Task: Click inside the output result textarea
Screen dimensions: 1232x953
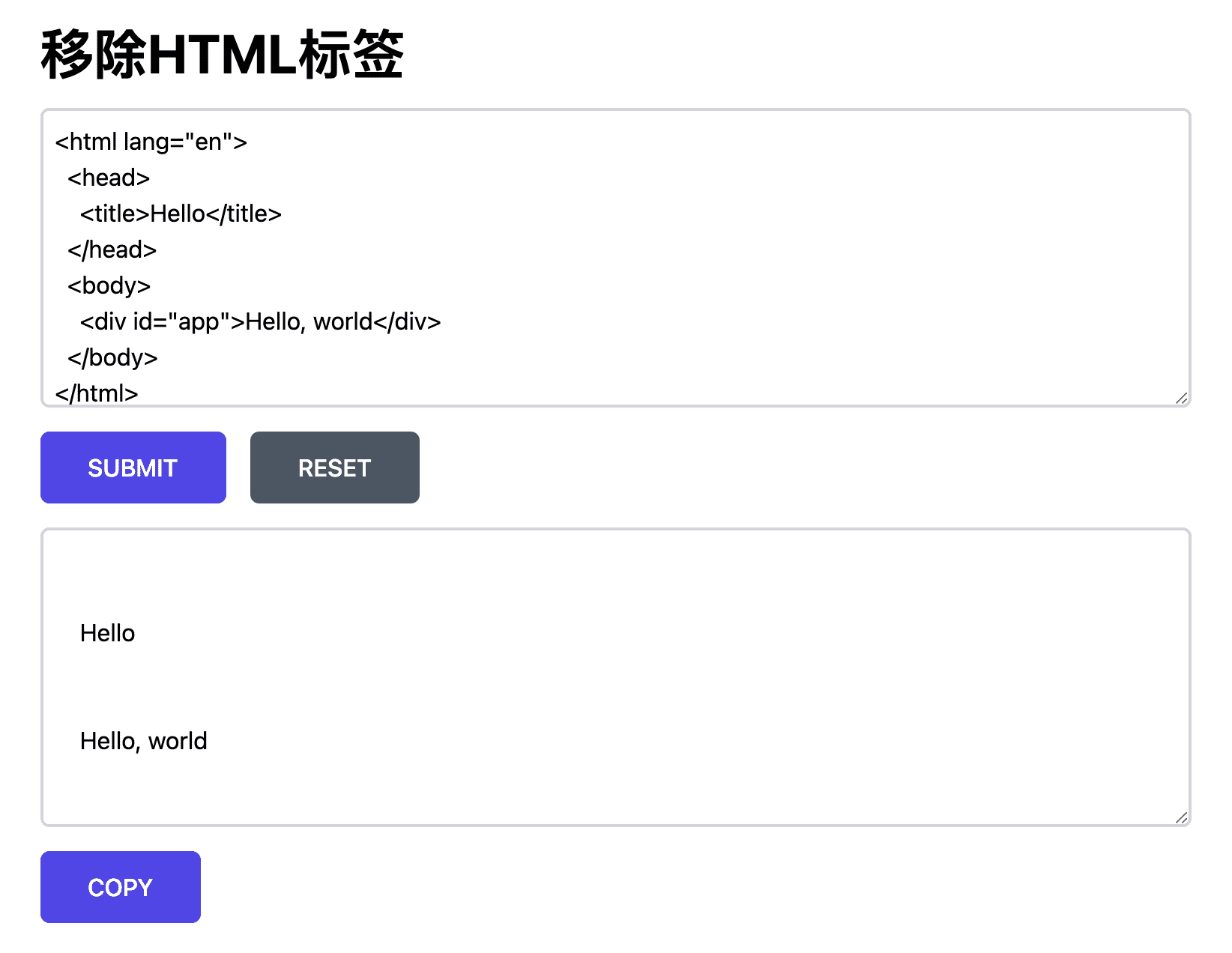Action: (x=600, y=674)
